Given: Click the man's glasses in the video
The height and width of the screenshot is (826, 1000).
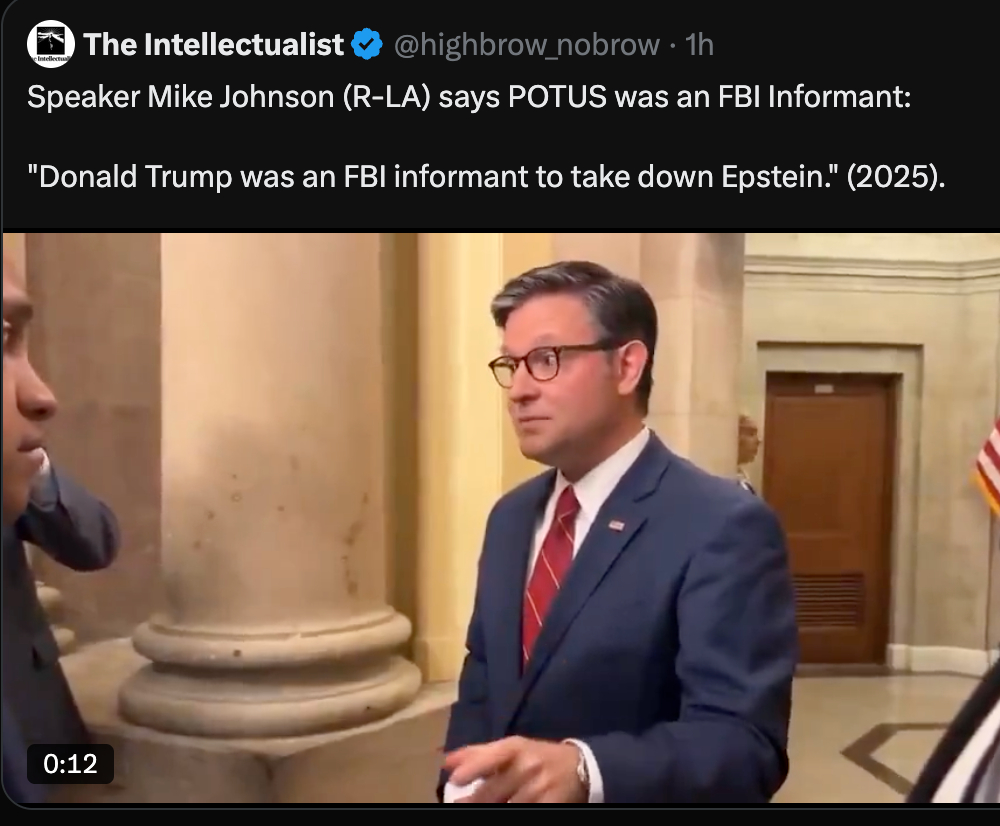Looking at the screenshot, I should tap(546, 364).
